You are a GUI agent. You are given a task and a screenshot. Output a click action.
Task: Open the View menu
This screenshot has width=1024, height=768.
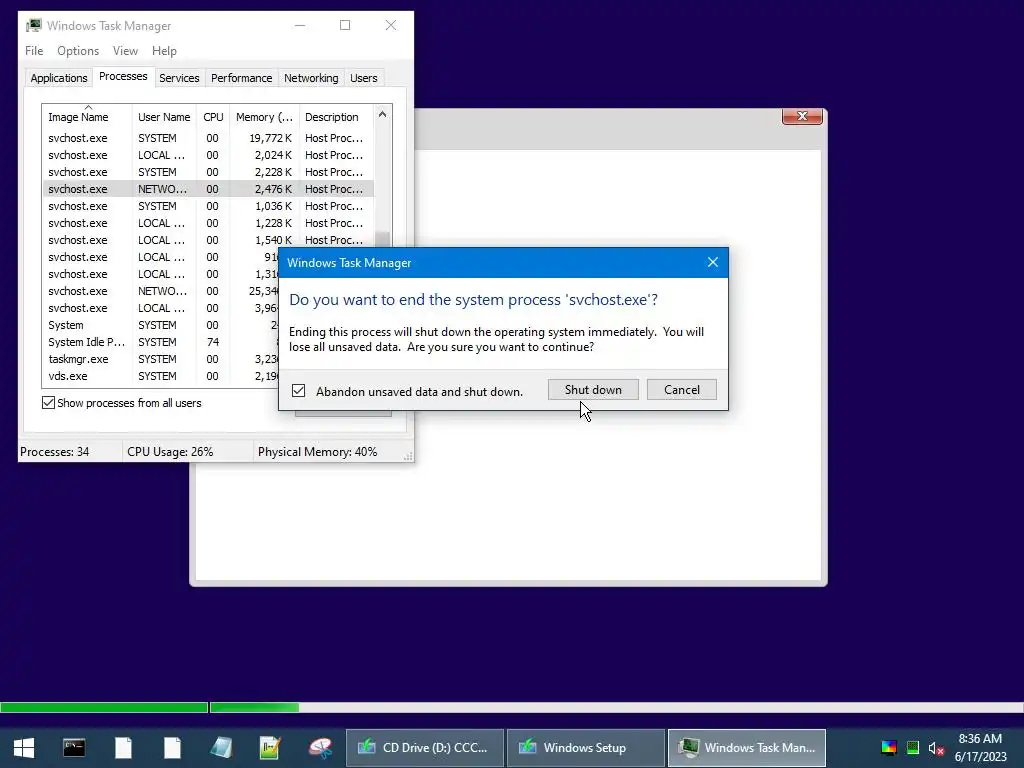[x=125, y=51]
